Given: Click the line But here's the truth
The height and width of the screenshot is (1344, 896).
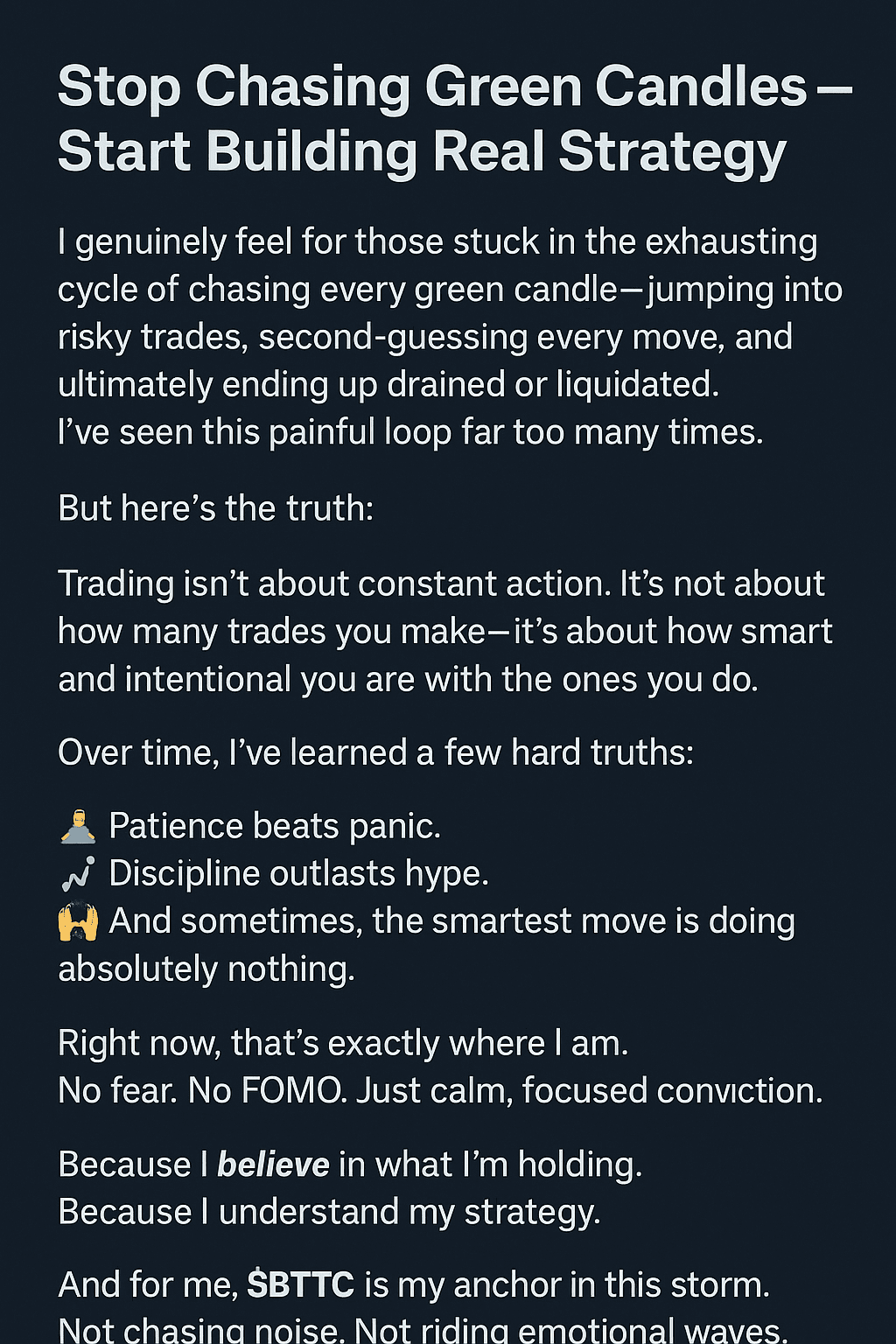Looking at the screenshot, I should pos(215,508).
